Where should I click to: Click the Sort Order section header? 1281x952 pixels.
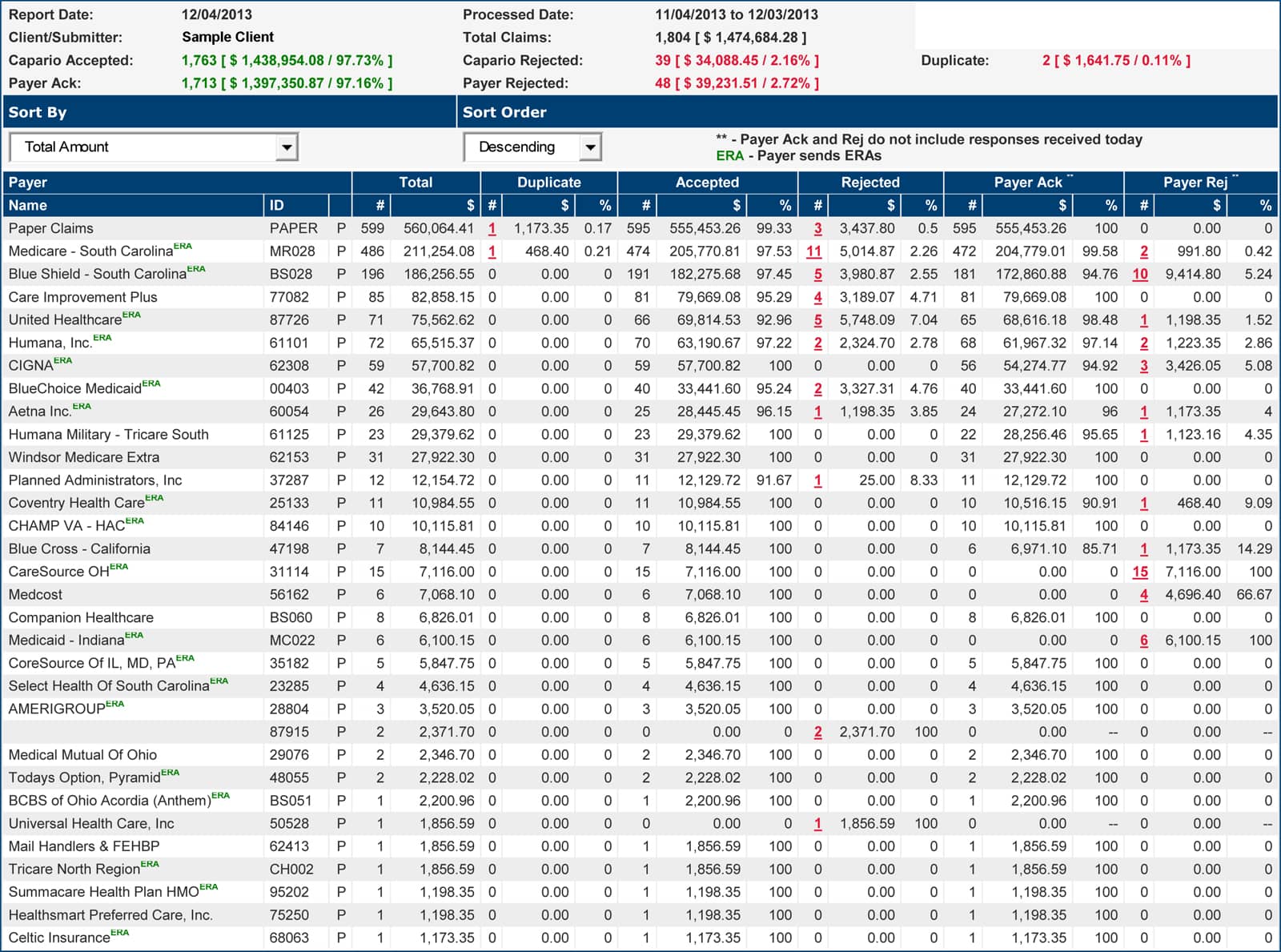point(868,112)
